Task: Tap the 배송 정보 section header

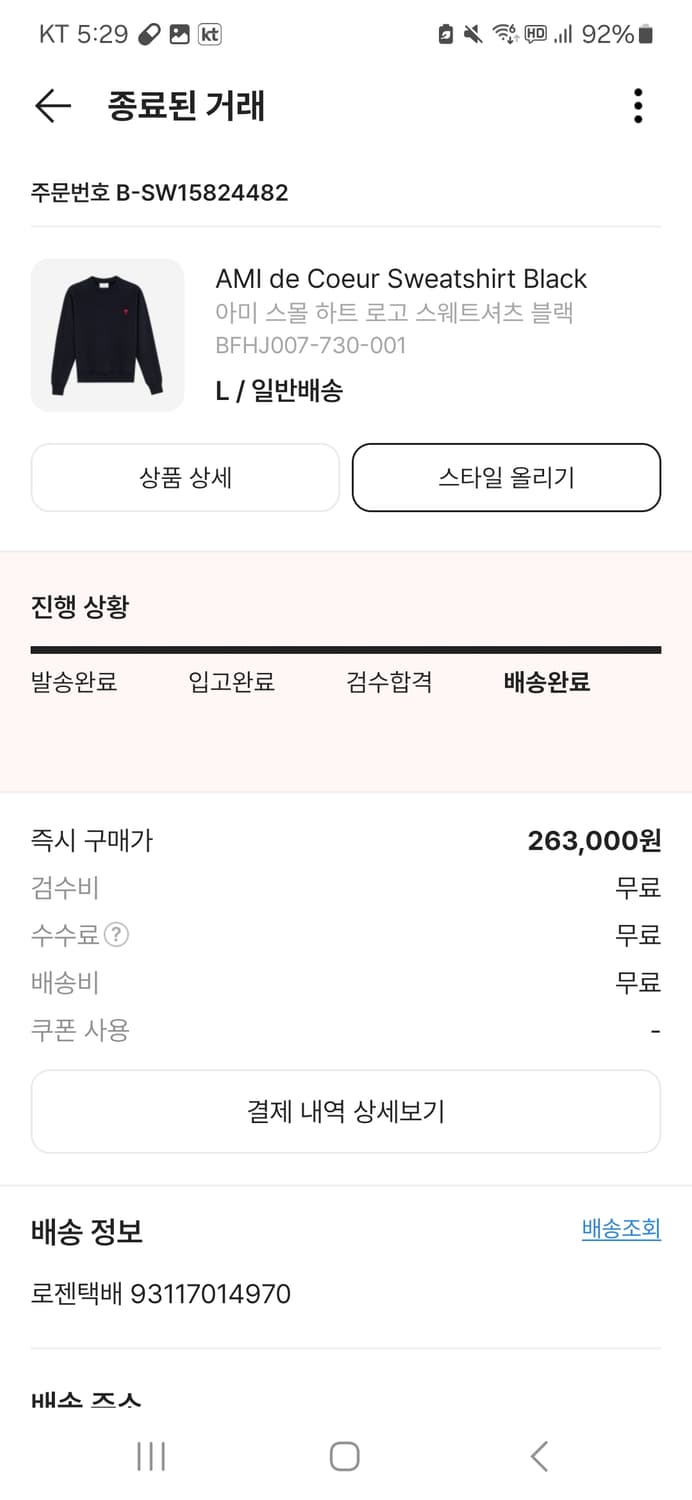Action: tap(85, 1232)
